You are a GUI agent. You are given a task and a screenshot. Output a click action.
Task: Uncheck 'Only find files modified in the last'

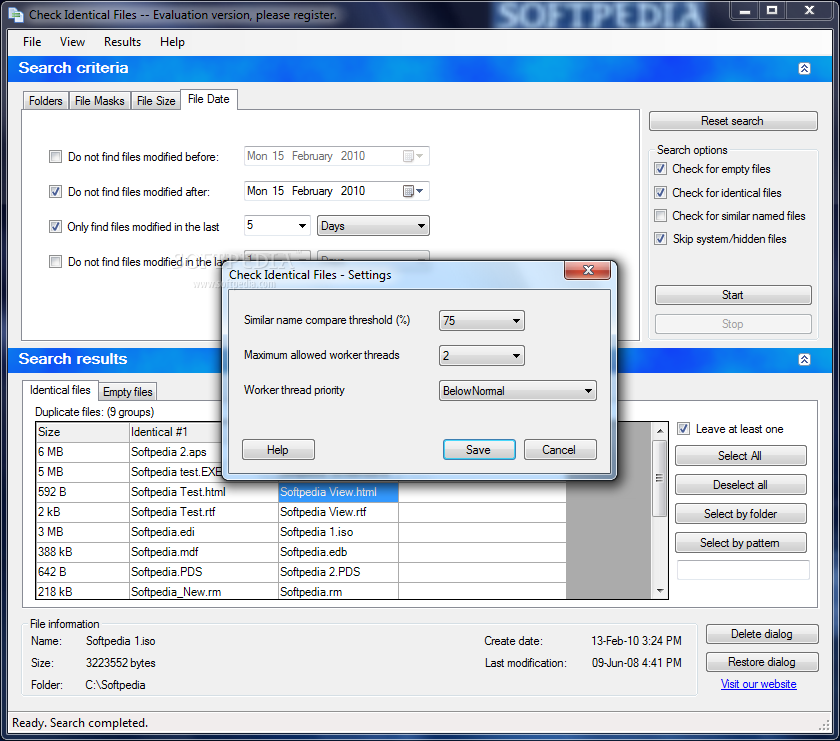coord(55,227)
